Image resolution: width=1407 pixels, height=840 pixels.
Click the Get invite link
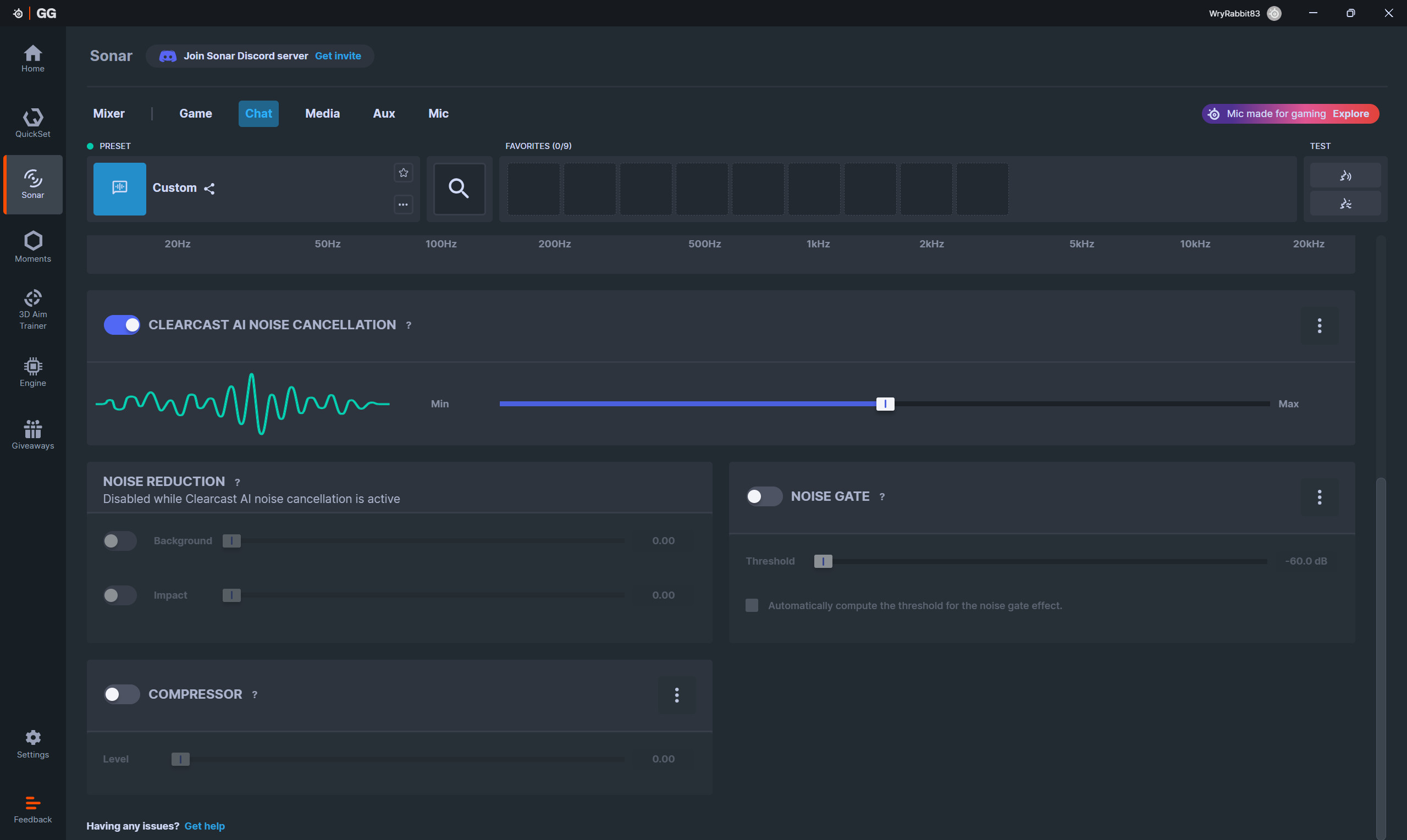coord(338,56)
